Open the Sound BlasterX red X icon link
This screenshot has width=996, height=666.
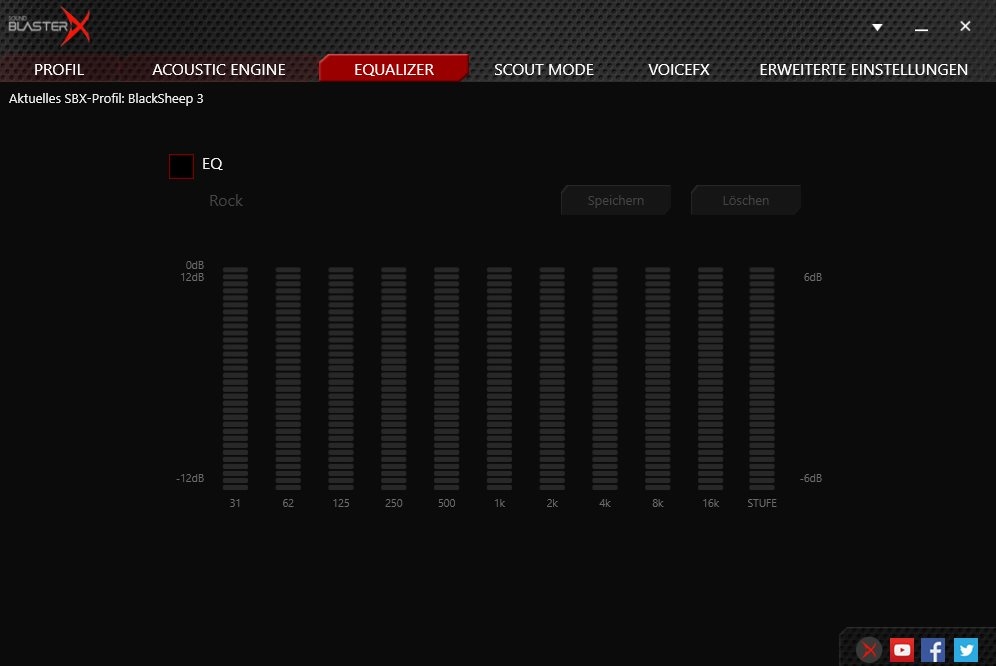click(x=869, y=650)
